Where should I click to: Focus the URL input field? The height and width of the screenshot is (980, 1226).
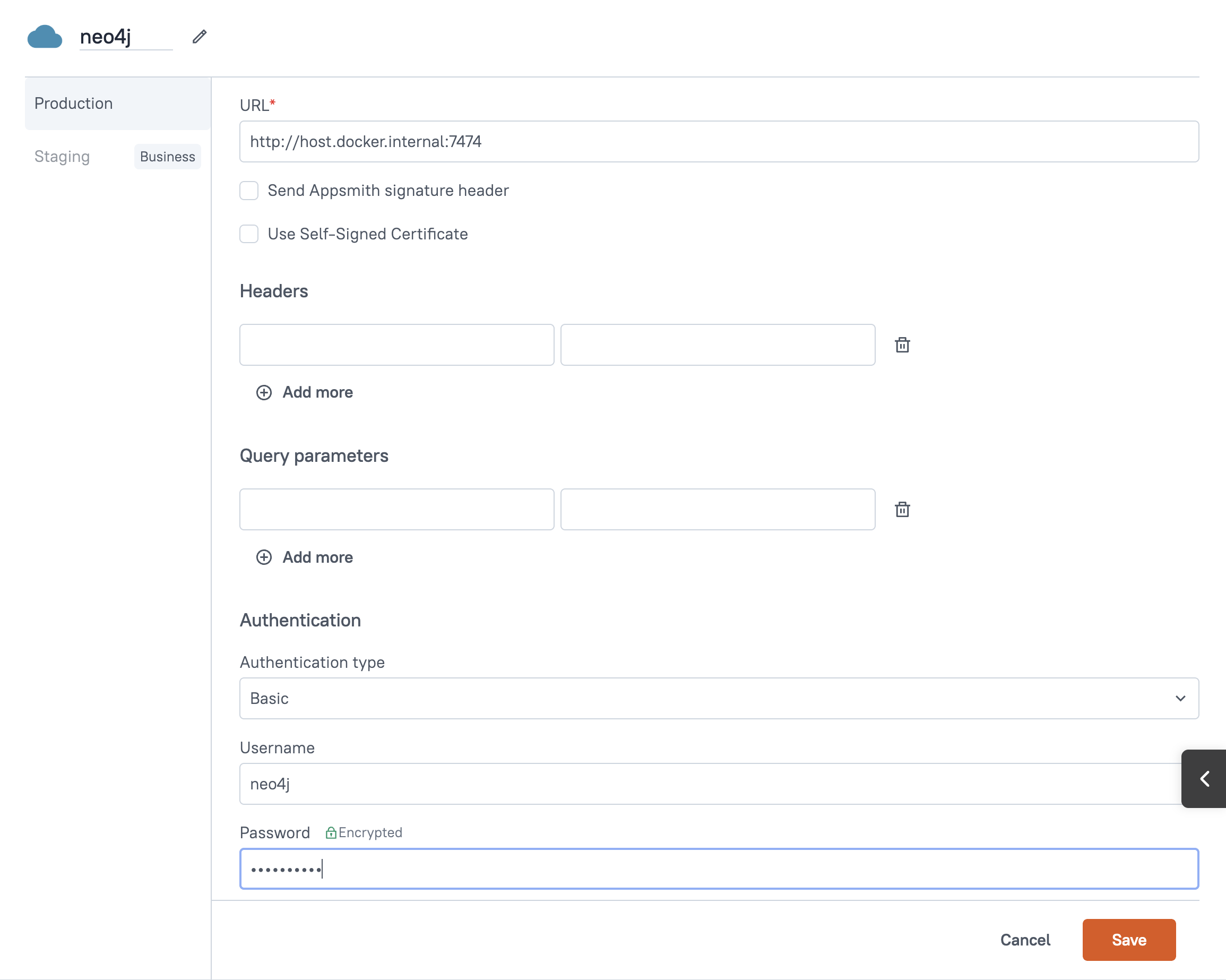719,142
